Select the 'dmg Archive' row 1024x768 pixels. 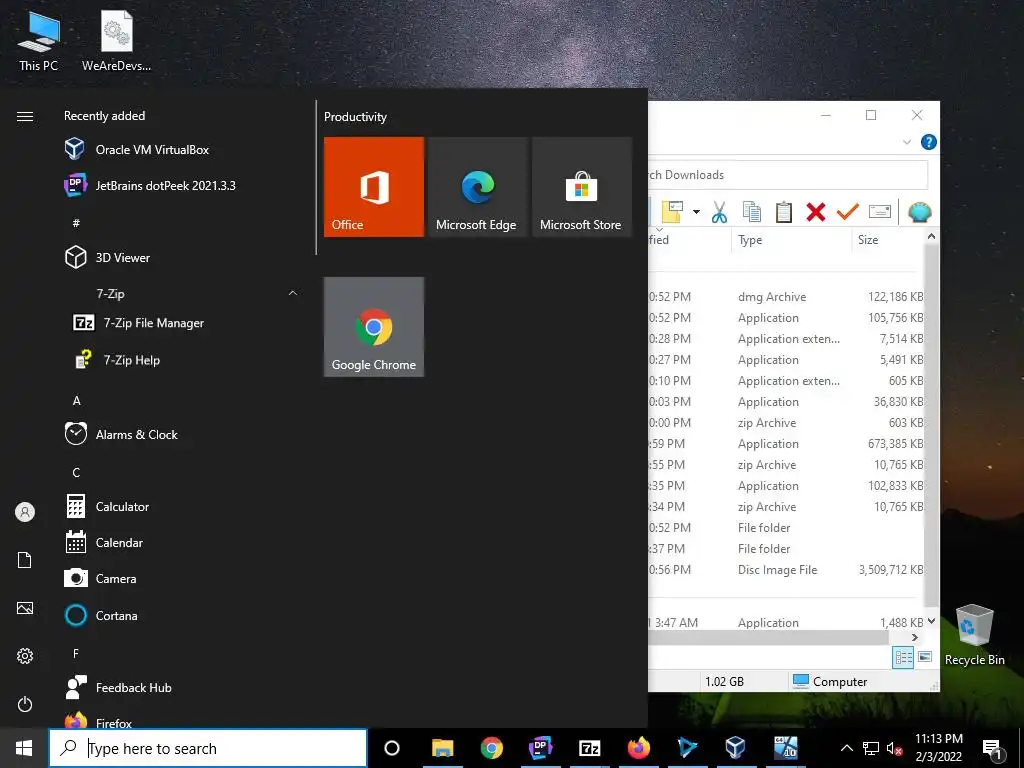tap(786, 296)
